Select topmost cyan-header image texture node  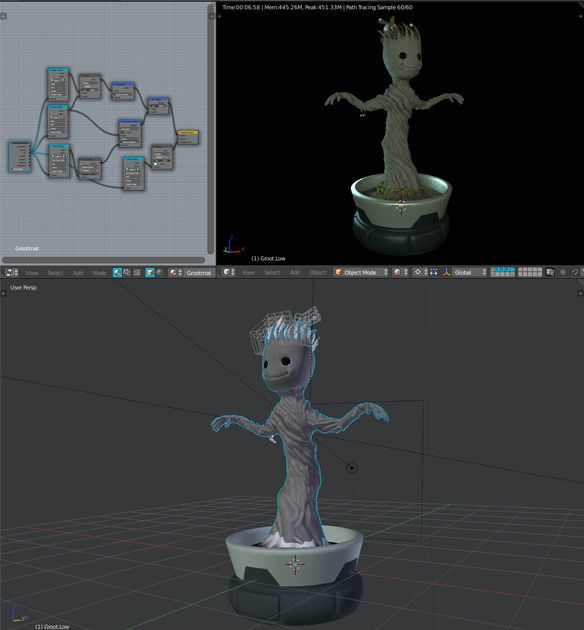58,84
